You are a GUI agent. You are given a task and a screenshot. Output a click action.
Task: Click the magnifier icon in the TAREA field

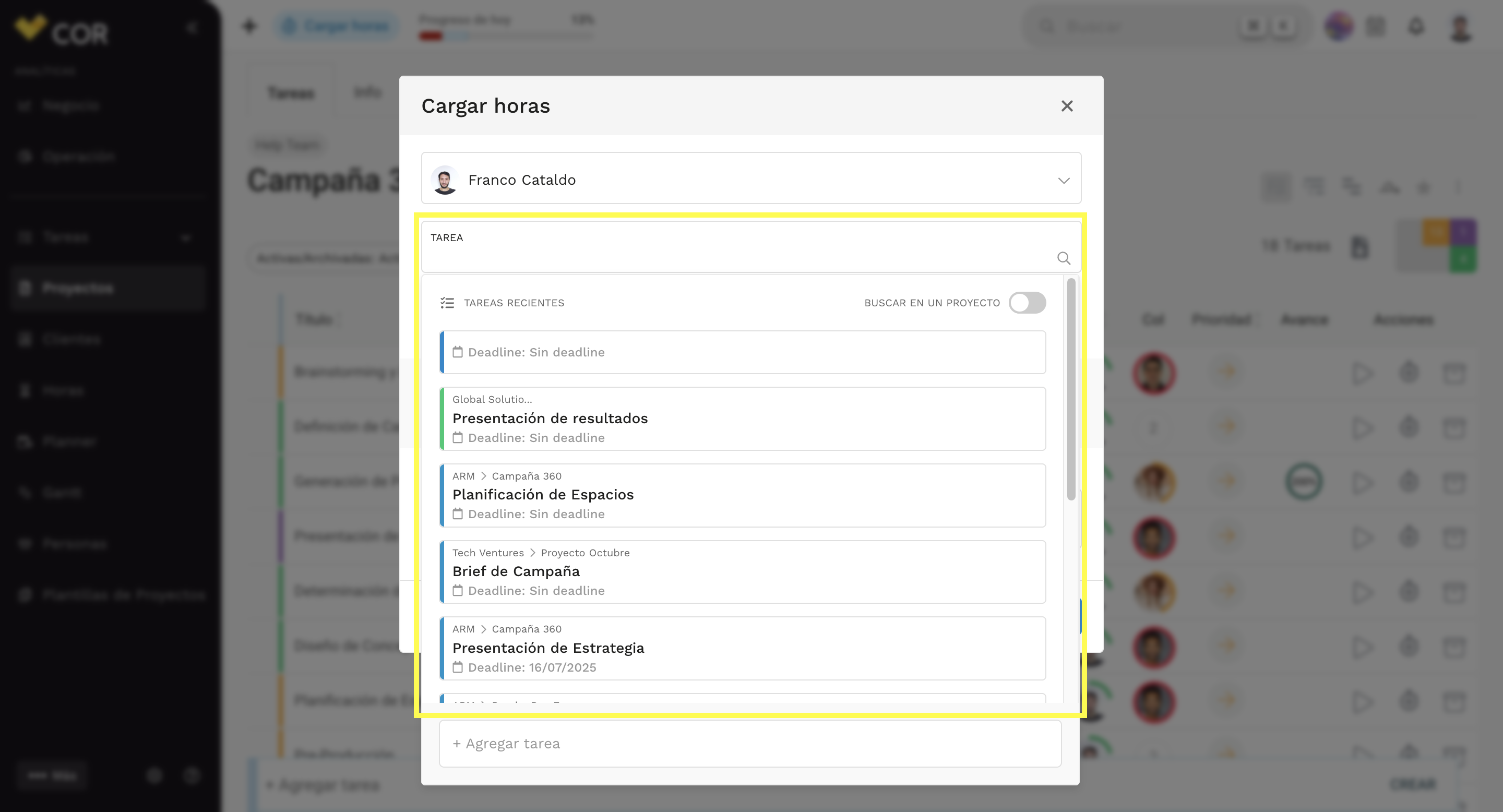pos(1064,258)
